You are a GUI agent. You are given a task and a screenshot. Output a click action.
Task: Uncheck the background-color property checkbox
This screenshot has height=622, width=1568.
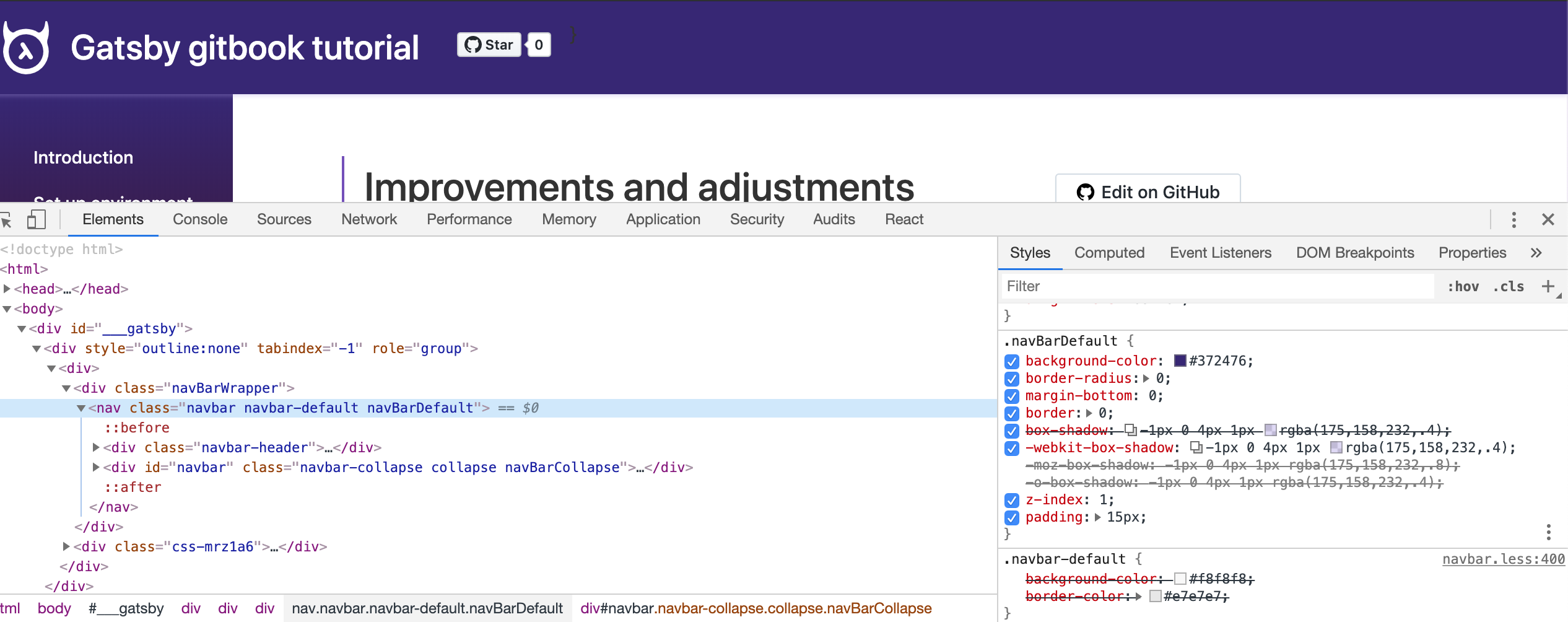1012,361
